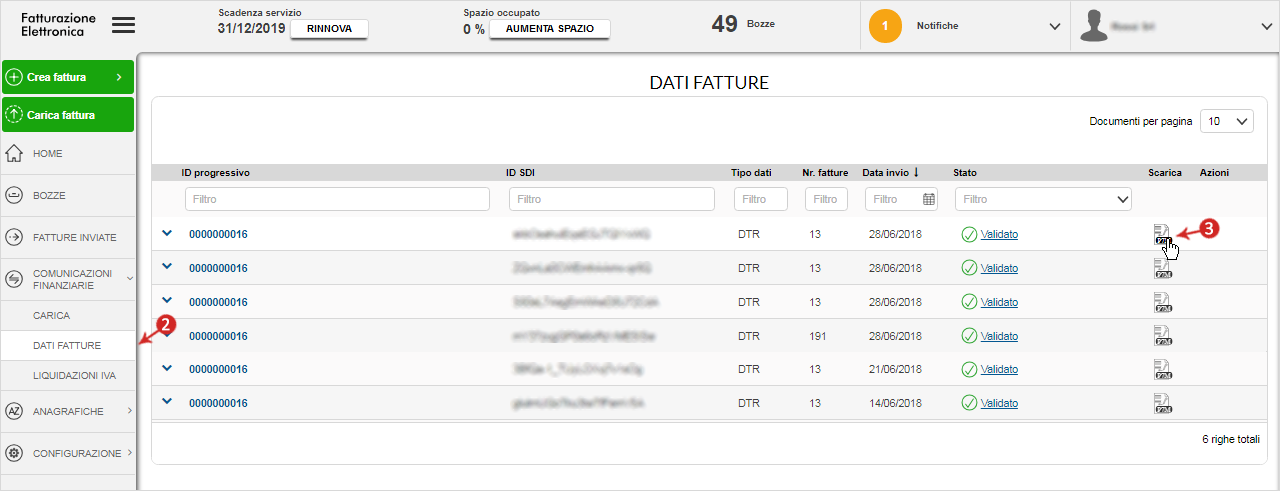Click the RINNOVA button
Image resolution: width=1280 pixels, height=491 pixels.
pyautogui.click(x=329, y=29)
